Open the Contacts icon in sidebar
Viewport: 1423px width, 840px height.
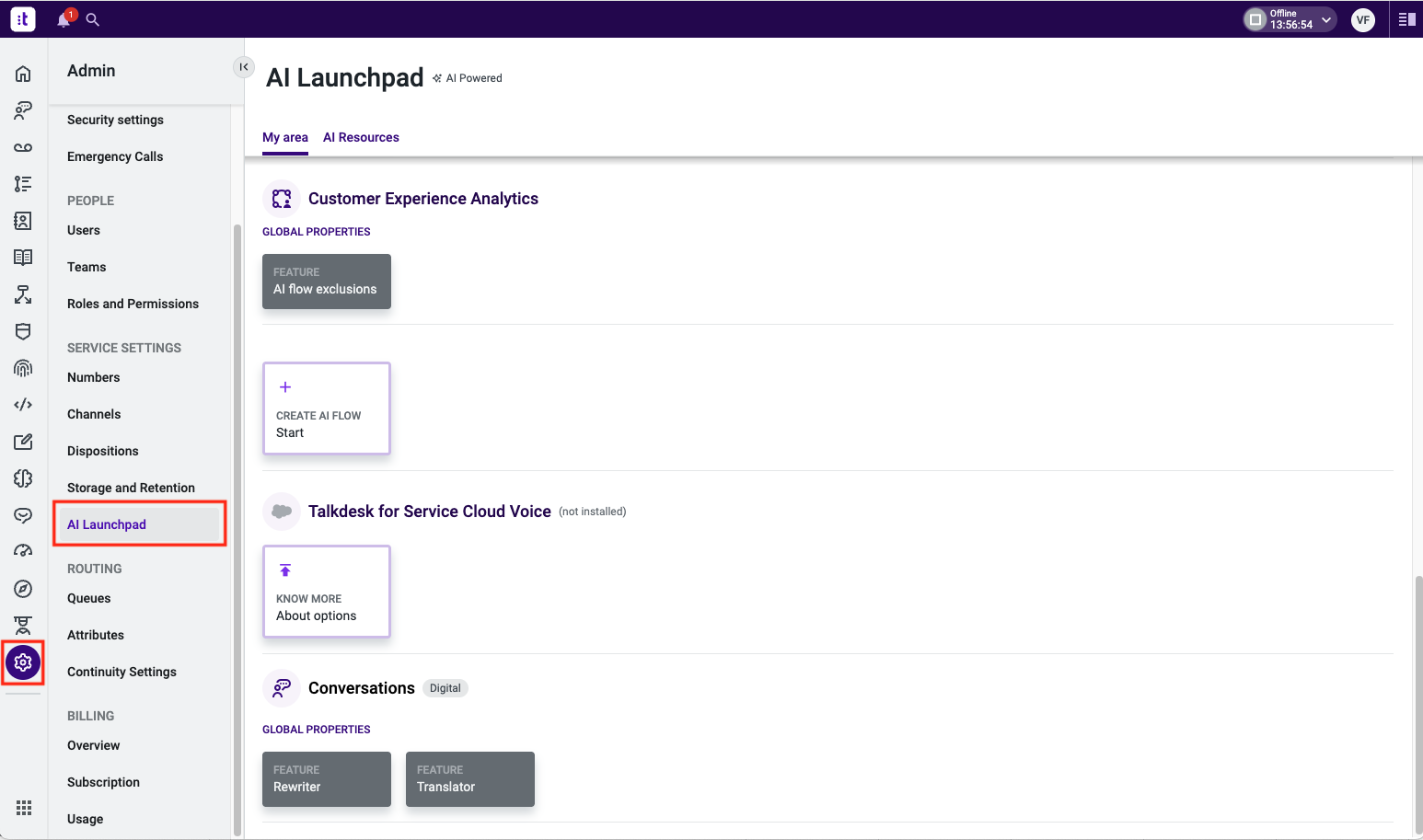click(x=23, y=221)
